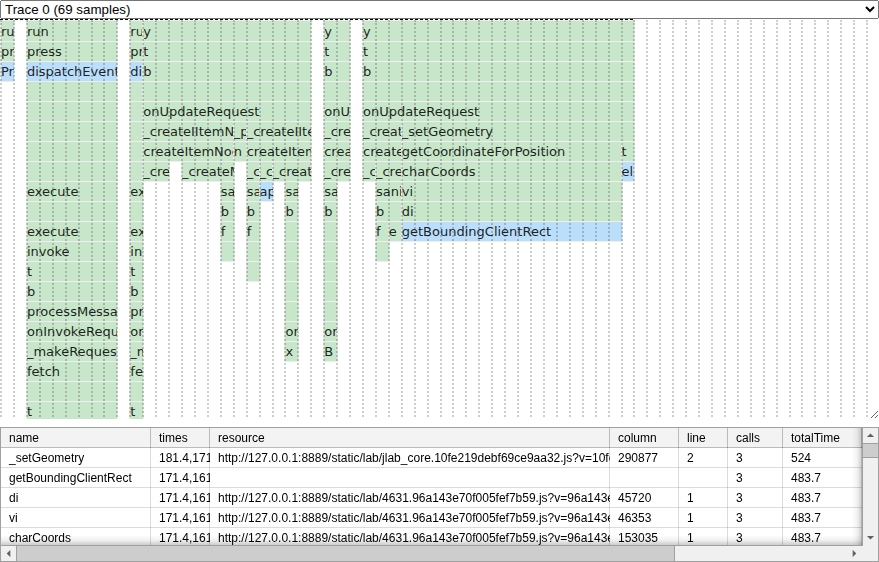Sort table by times column header
The width and height of the screenshot is (879, 562).
180,438
